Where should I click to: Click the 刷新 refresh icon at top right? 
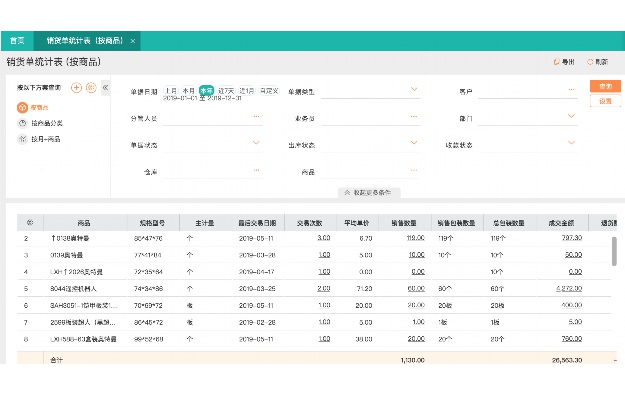click(590, 62)
